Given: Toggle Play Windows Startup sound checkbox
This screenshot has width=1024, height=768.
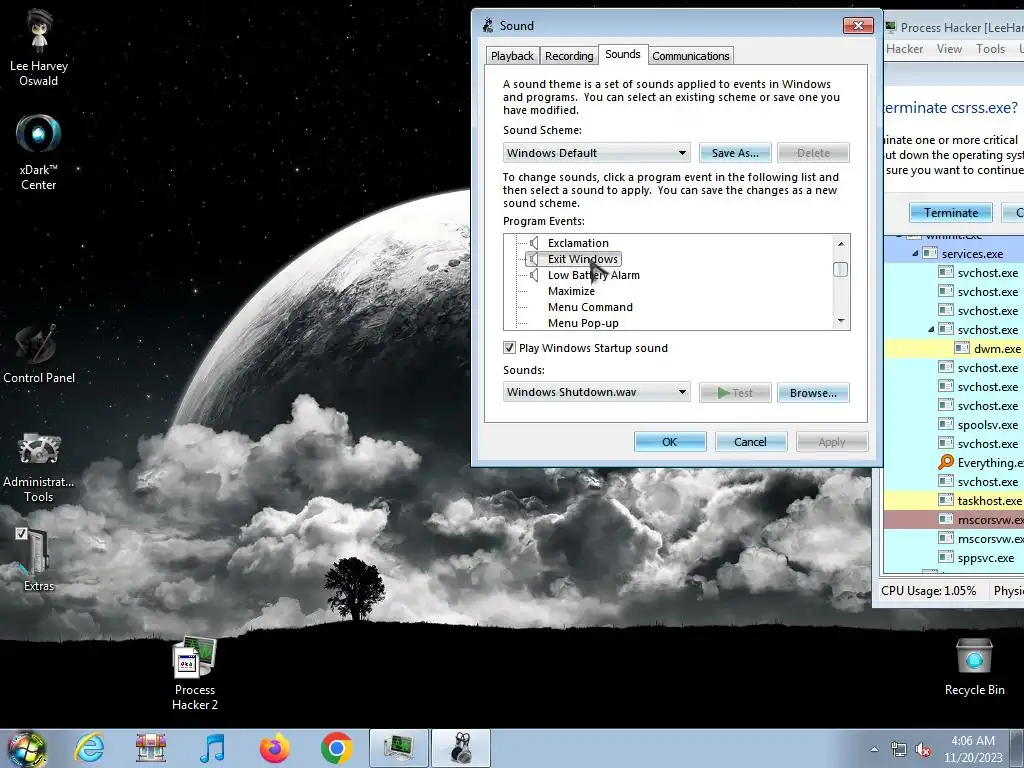Looking at the screenshot, I should point(509,348).
